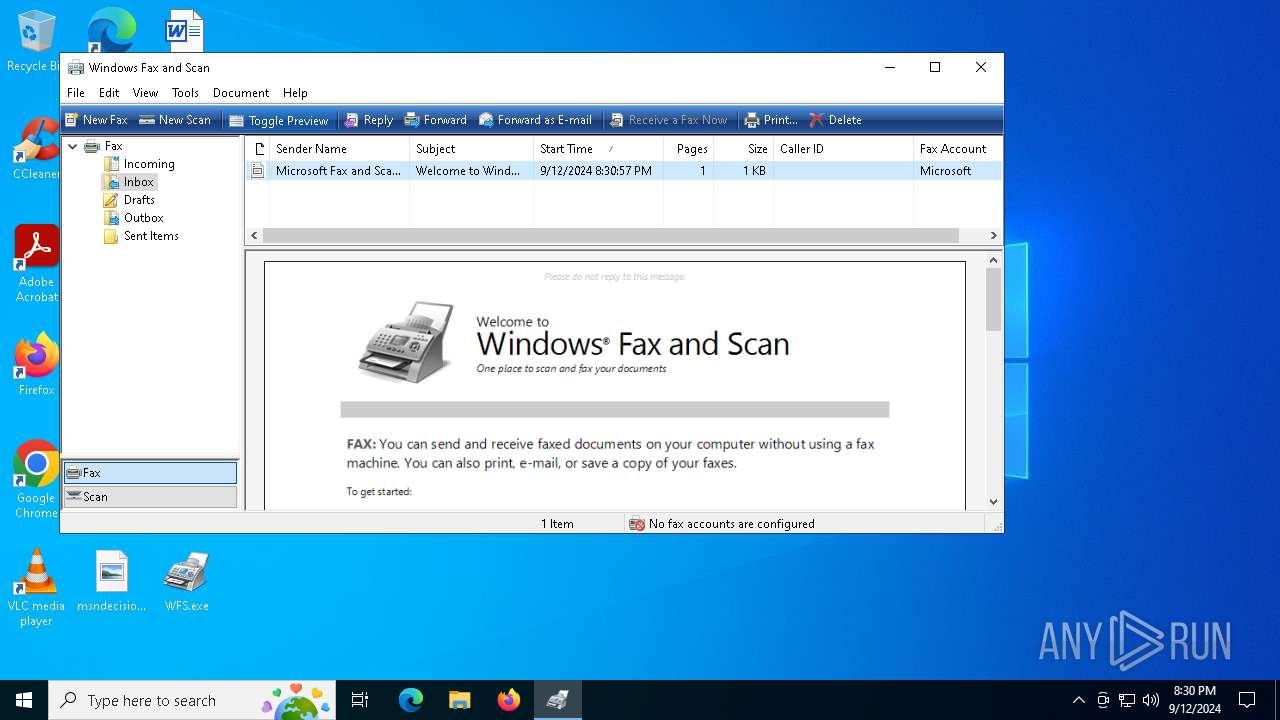This screenshot has width=1280, height=720.
Task: Open Adobe Acrobat desktop shortcut
Action: point(36,264)
